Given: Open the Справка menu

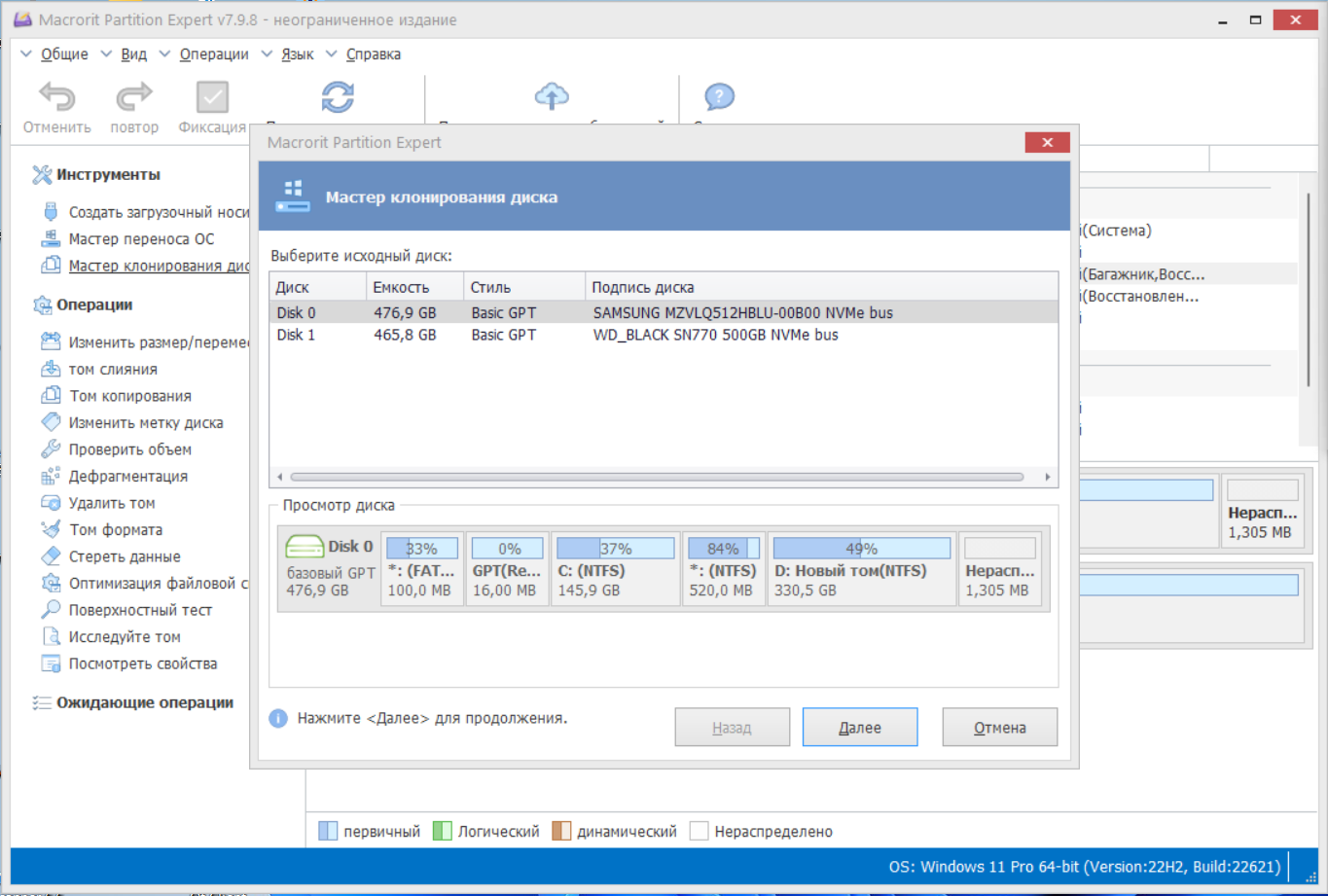Looking at the screenshot, I should point(374,54).
